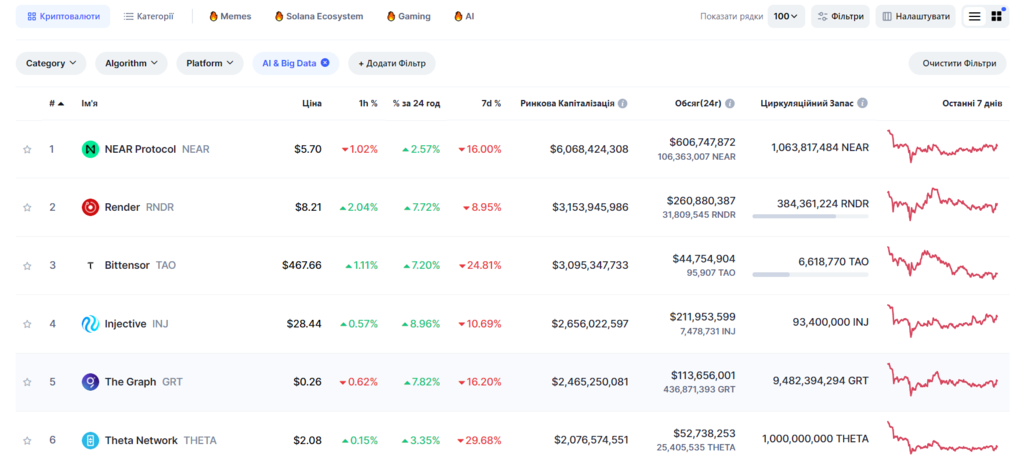Add Bittensor to watchlist star

pos(28,266)
